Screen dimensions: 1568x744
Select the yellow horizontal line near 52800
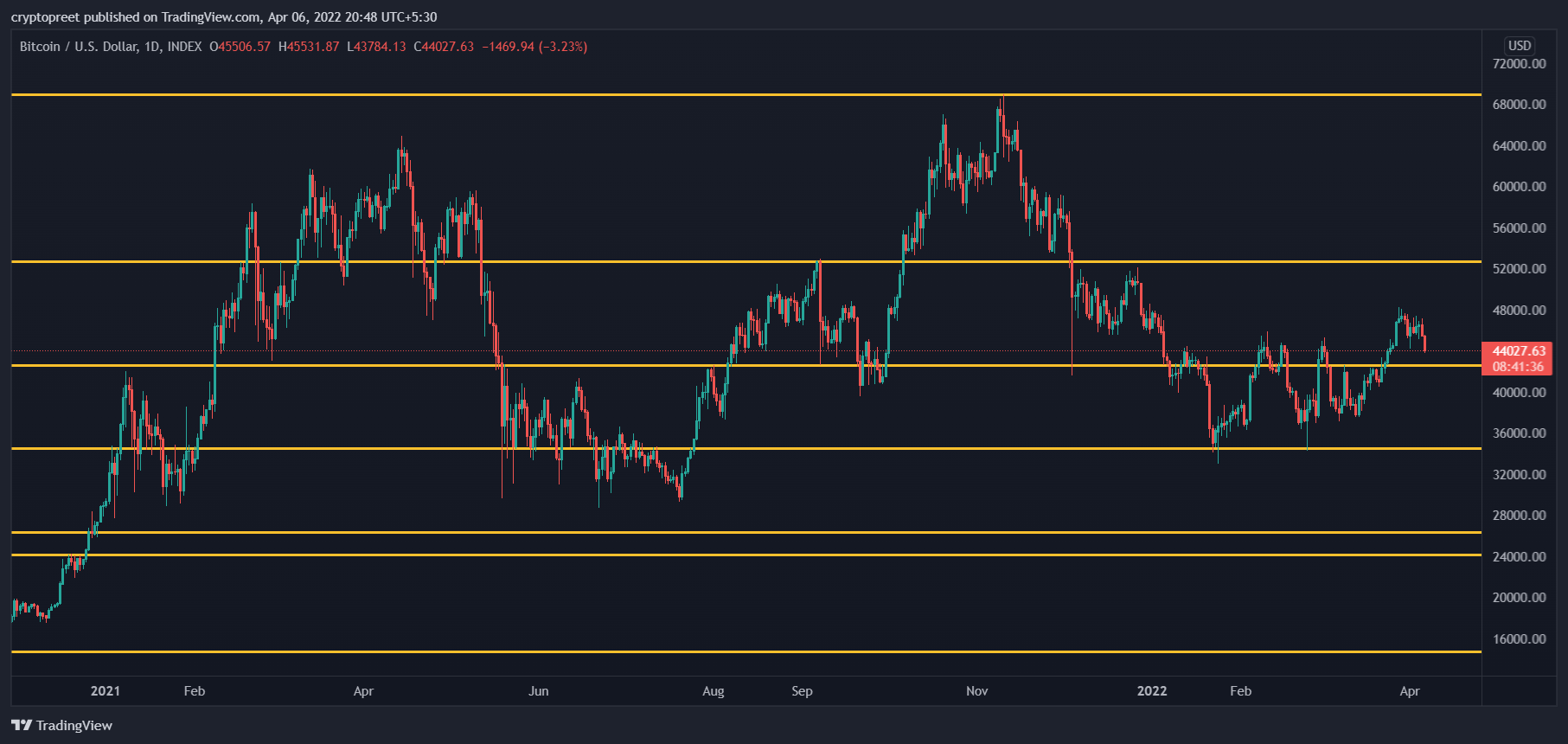click(x=746, y=261)
